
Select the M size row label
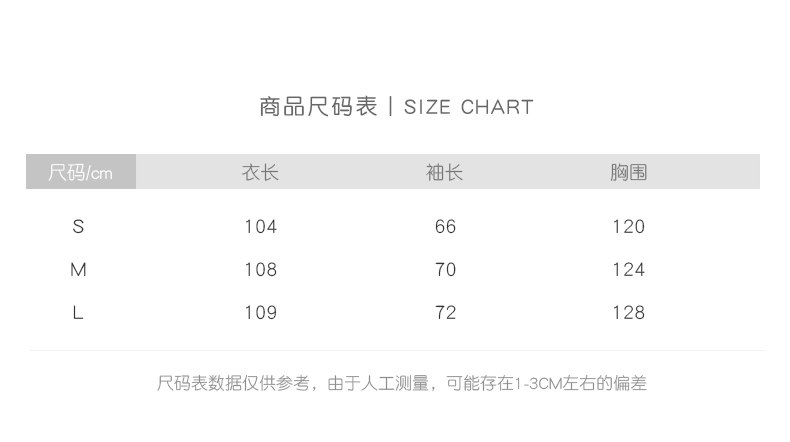click(x=78, y=270)
